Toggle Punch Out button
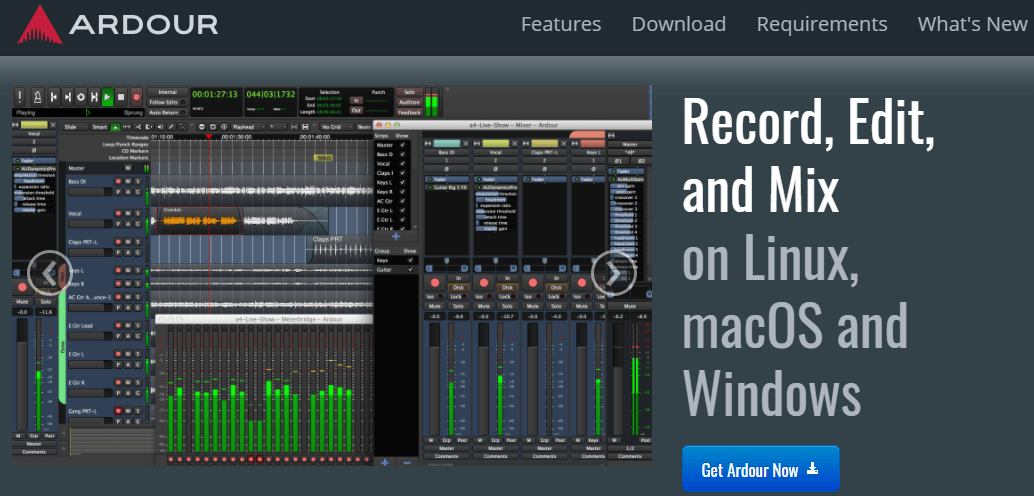Image resolution: width=1034 pixels, height=496 pixels. [356, 110]
